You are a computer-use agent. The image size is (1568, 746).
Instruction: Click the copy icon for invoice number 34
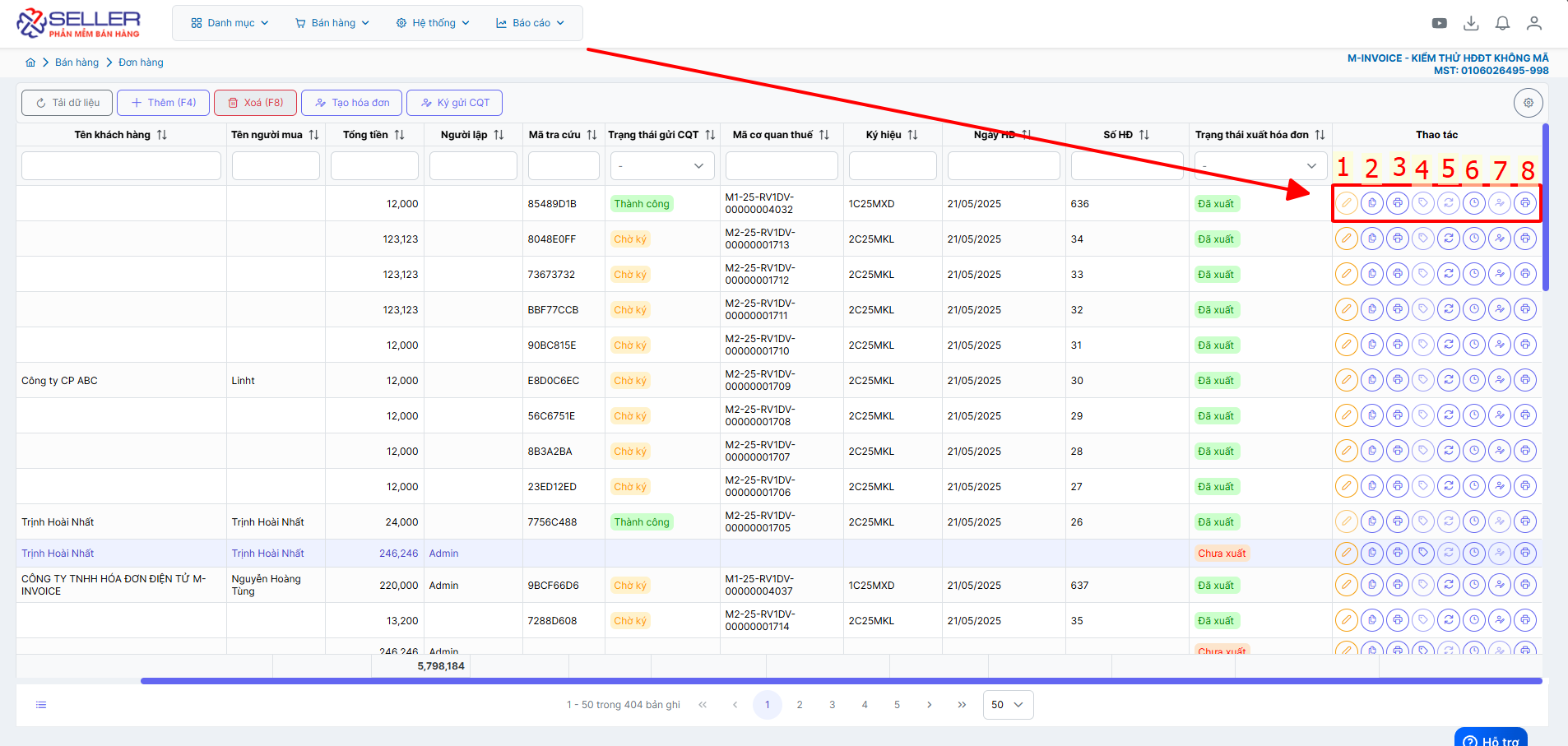1371,239
